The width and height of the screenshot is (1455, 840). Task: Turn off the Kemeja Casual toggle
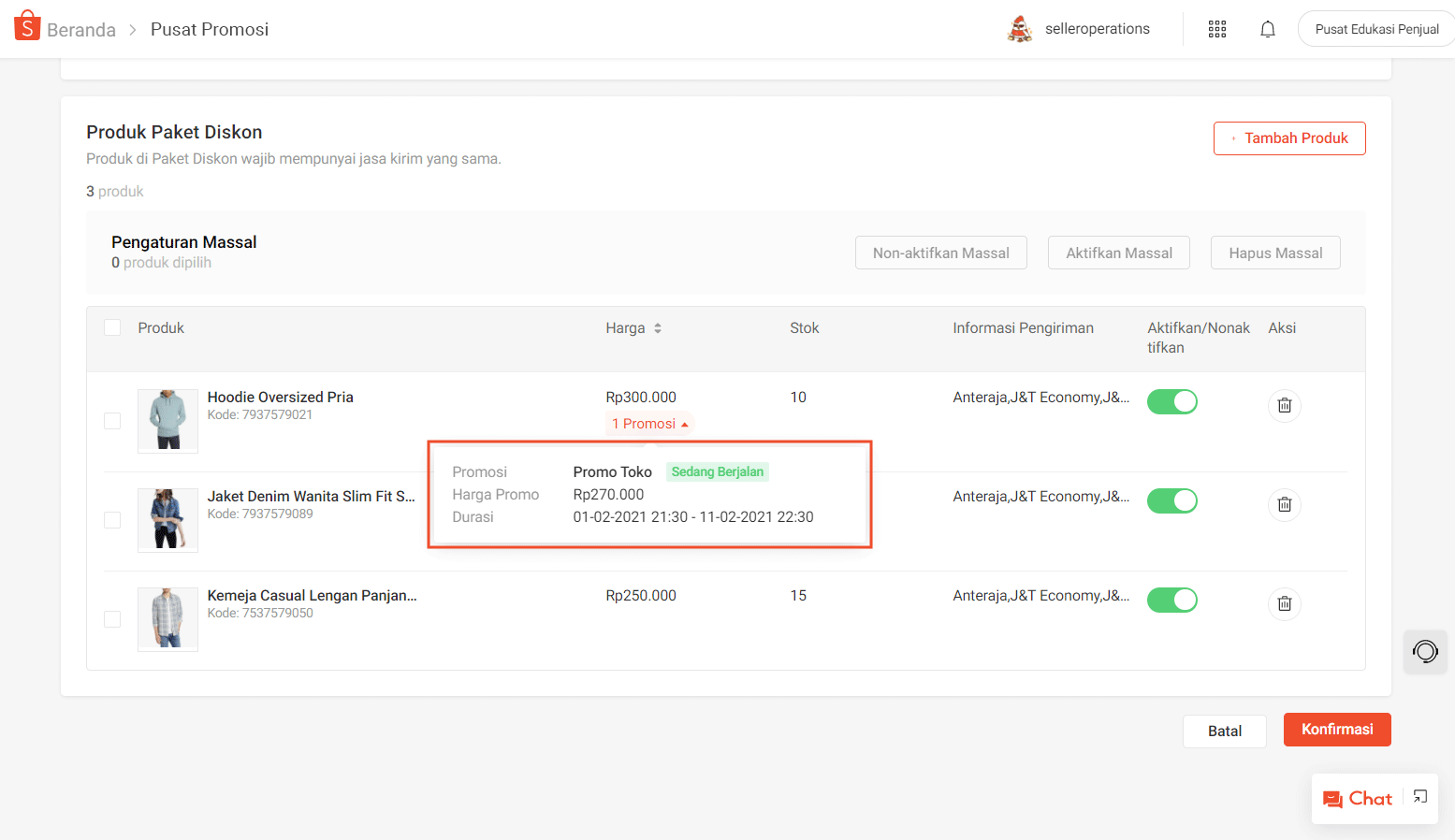point(1171,600)
